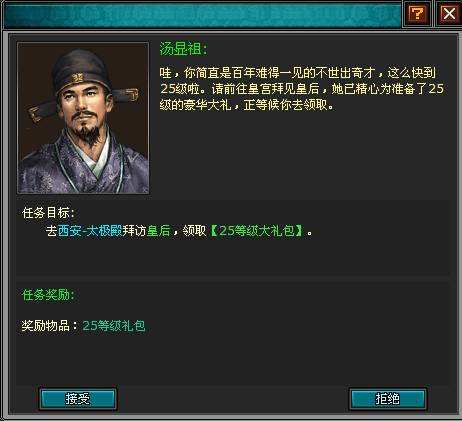Screen dimensions: 462x421
Task: Close the quest dialog with the X icon
Action: [449, 14]
